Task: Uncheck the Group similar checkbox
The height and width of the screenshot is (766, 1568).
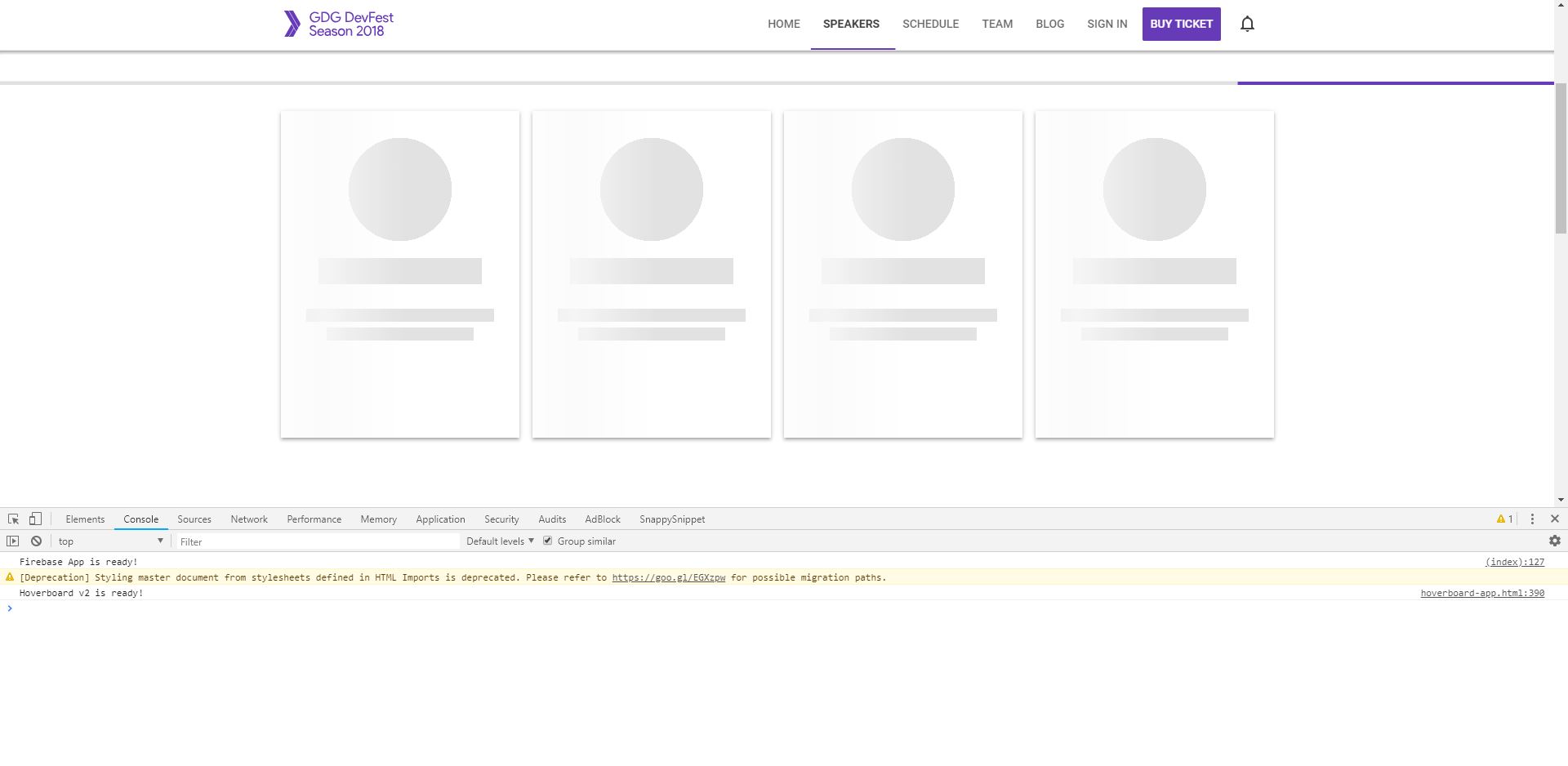Action: tap(546, 541)
